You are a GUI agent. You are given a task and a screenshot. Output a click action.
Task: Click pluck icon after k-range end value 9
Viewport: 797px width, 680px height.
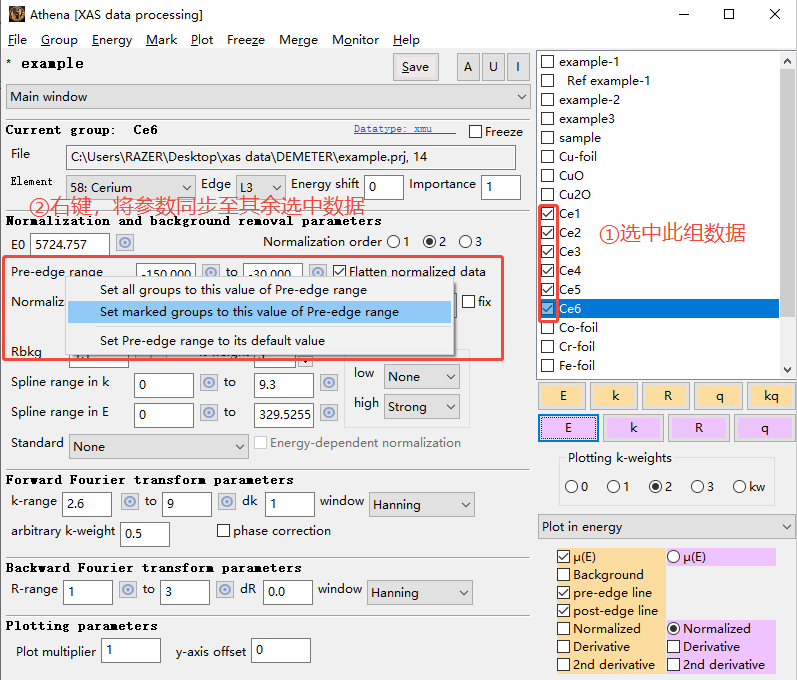pos(227,502)
